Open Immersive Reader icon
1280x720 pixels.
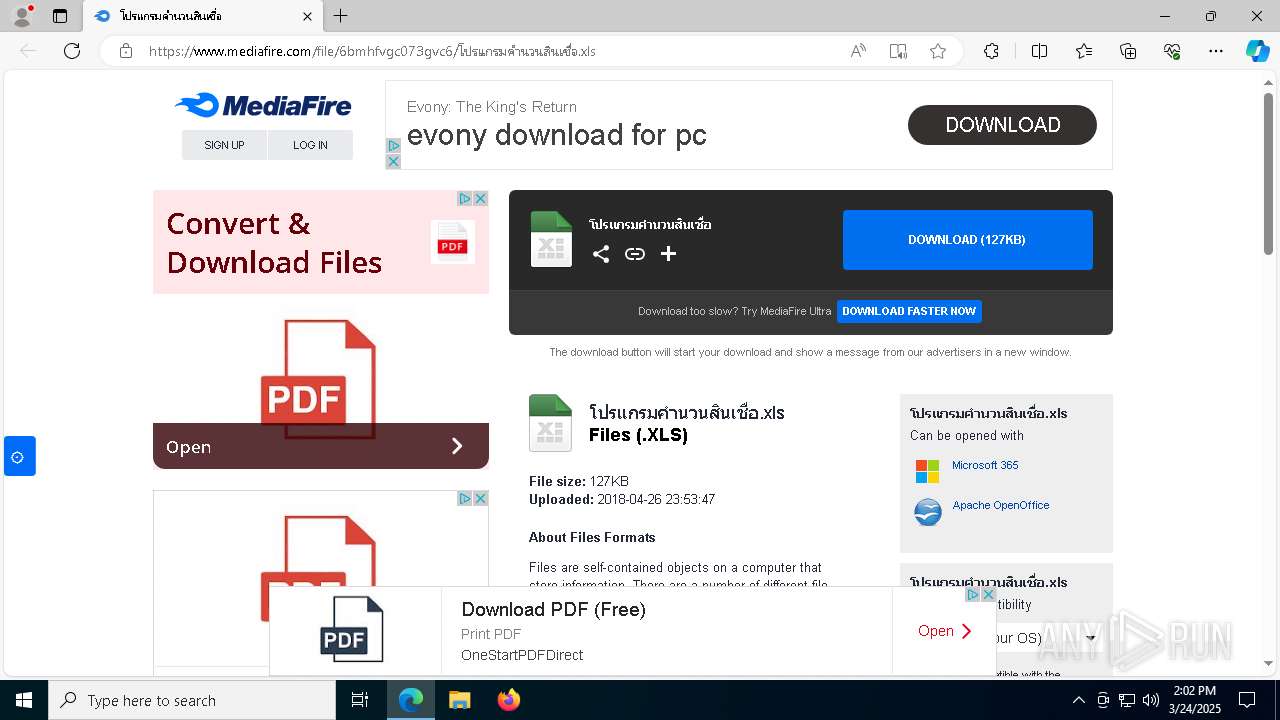(898, 51)
